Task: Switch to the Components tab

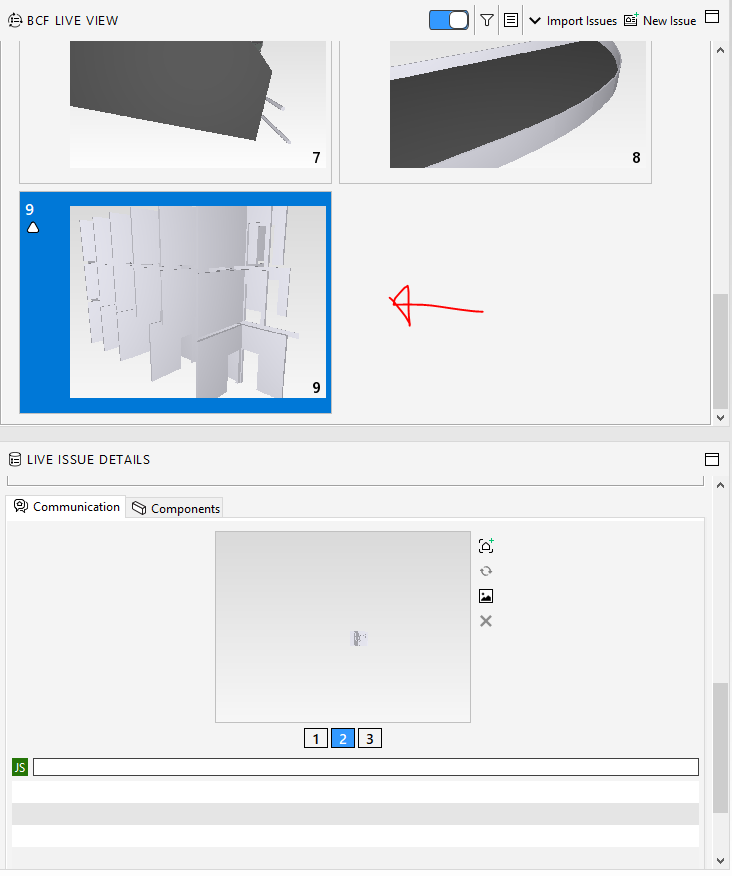Action: coord(175,508)
